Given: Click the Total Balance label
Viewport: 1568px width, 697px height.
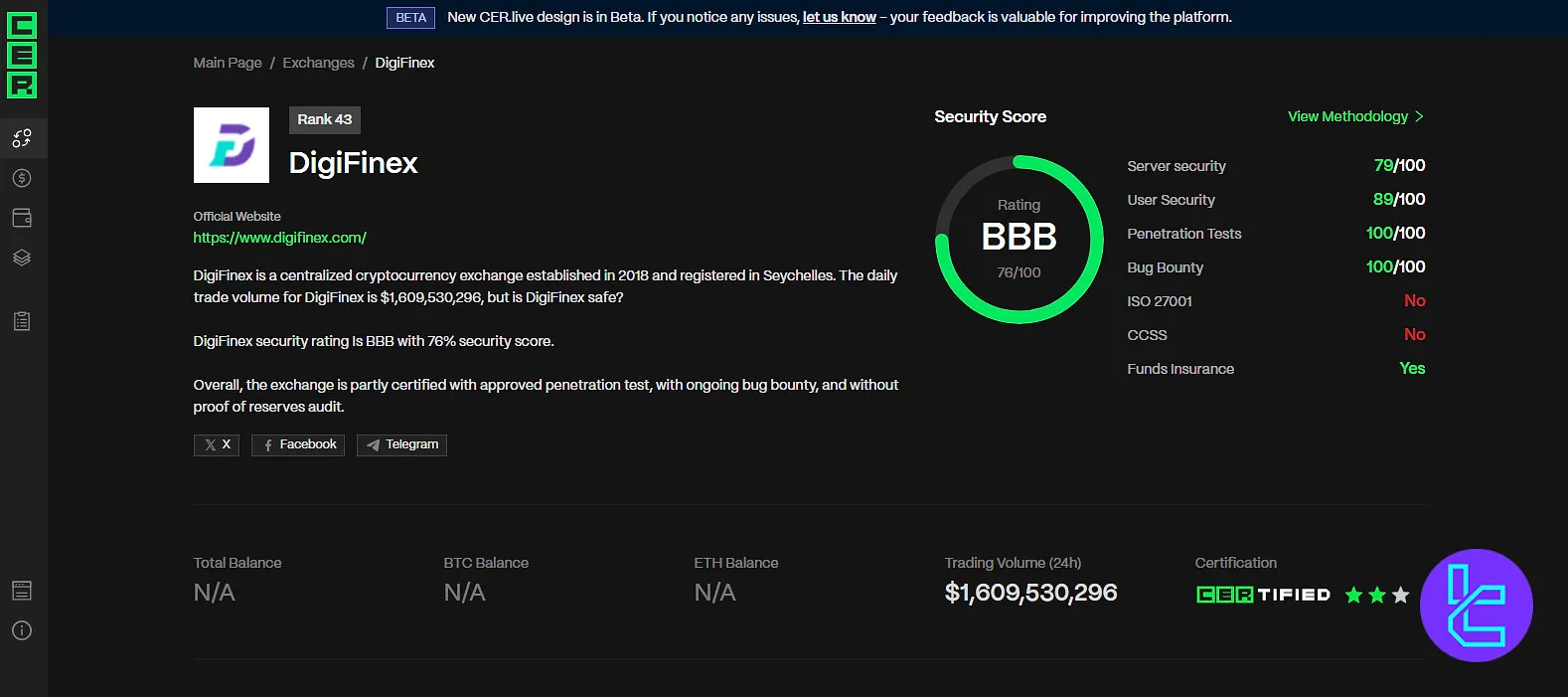Looking at the screenshot, I should (x=237, y=563).
